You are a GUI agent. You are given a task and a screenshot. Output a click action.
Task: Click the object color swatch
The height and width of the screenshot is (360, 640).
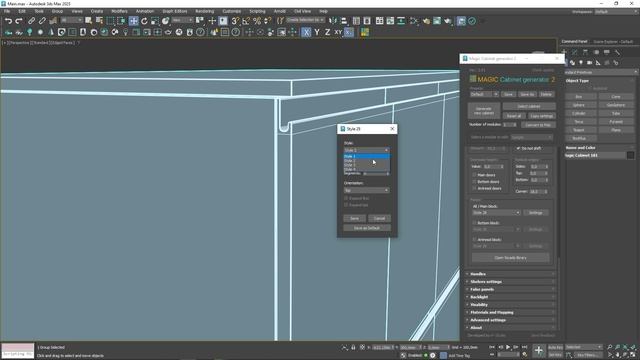pyautogui.click(x=631, y=156)
